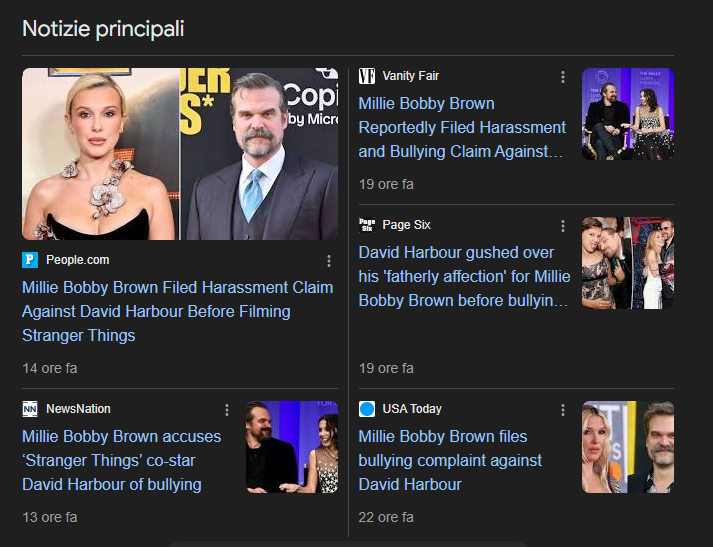The width and height of the screenshot is (713, 547).
Task: Click the Vanity Fair VF logo icon
Action: coord(367,76)
